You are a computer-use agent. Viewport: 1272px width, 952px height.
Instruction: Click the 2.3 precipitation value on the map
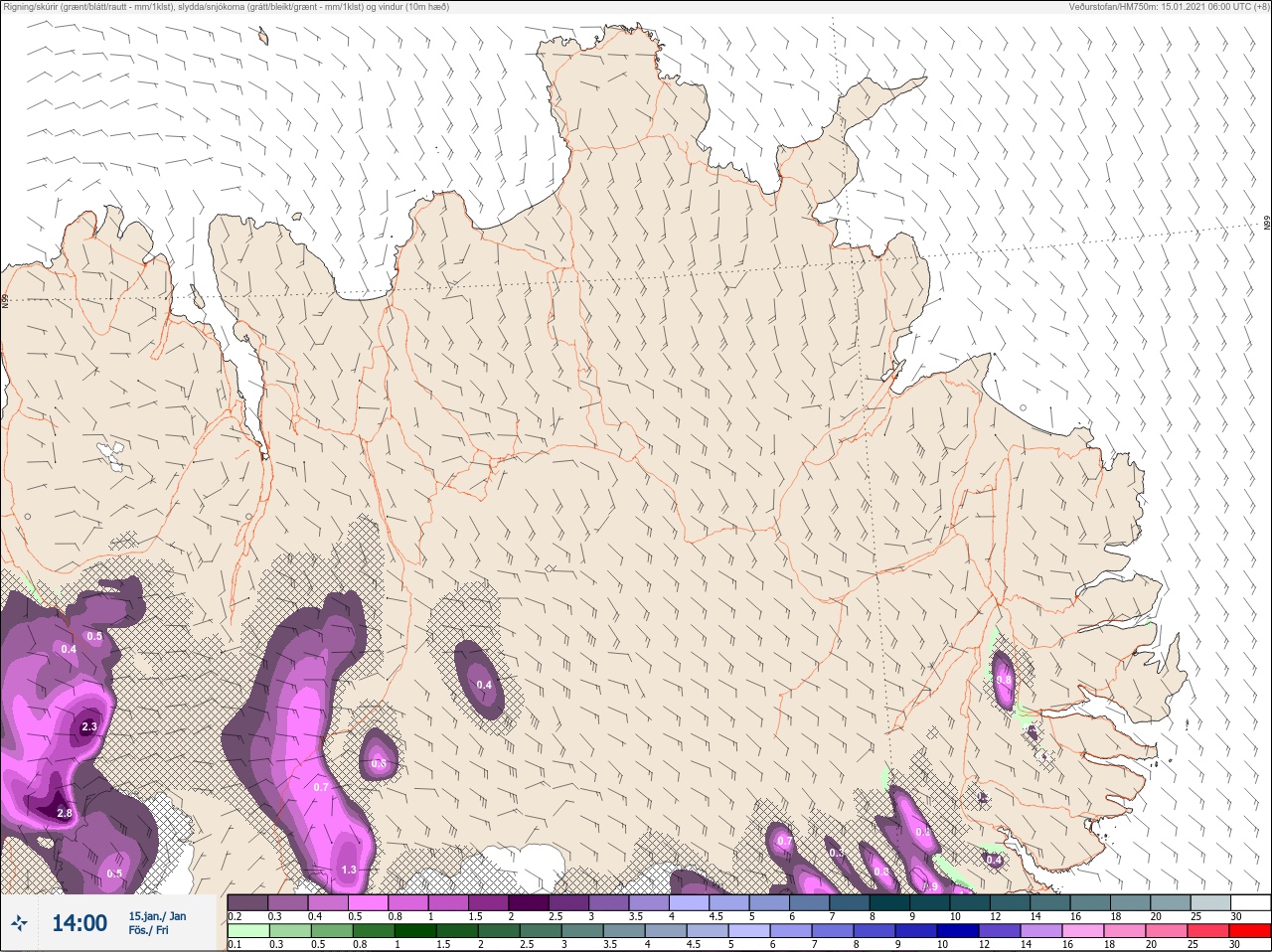[89, 727]
